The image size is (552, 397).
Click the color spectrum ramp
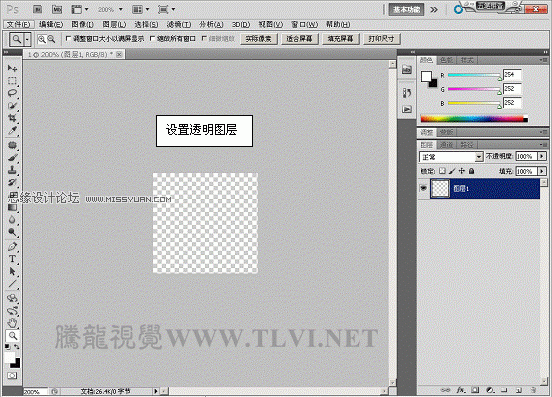click(474, 119)
